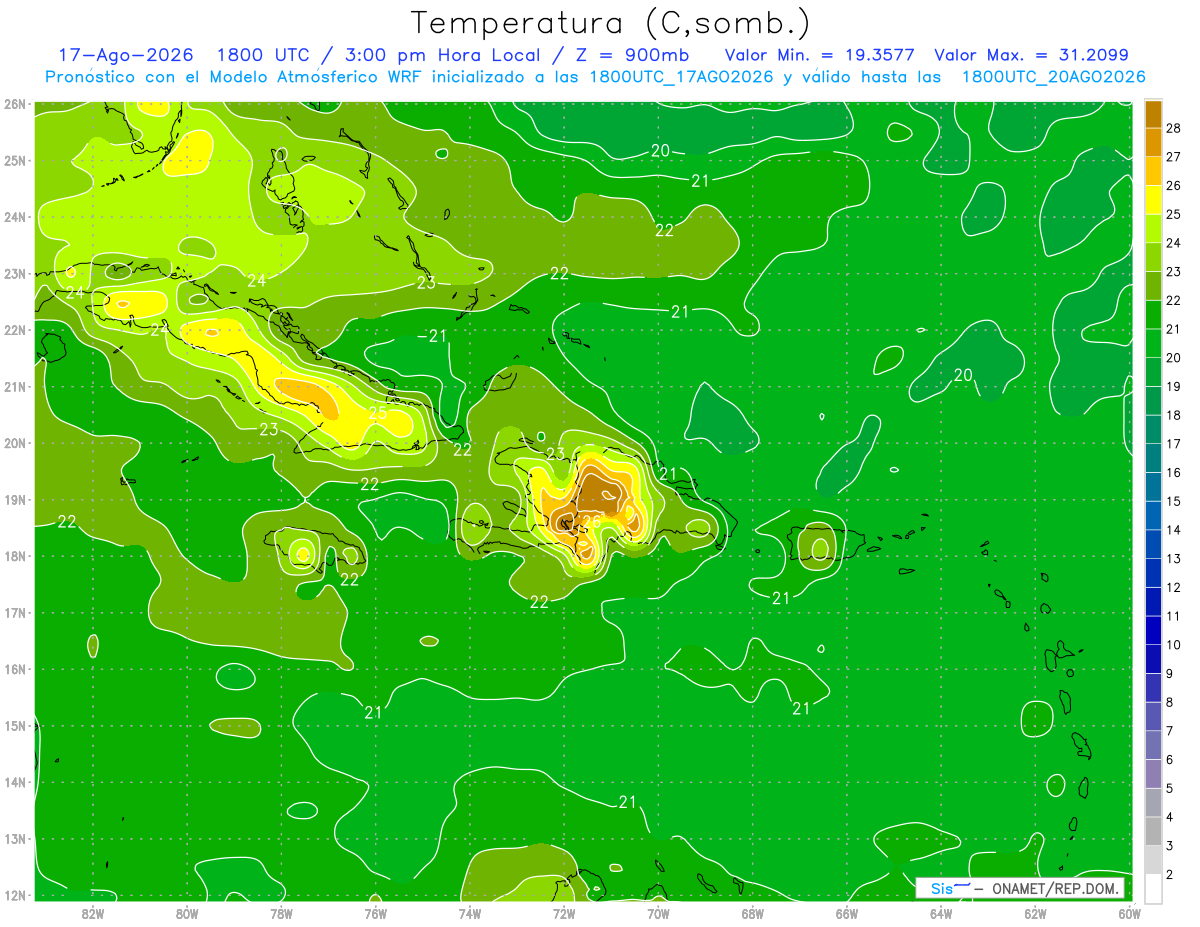The width and height of the screenshot is (1200, 927).
Task: Pick the purple color bar swatch between 6 and 7
Action: pos(1153,745)
